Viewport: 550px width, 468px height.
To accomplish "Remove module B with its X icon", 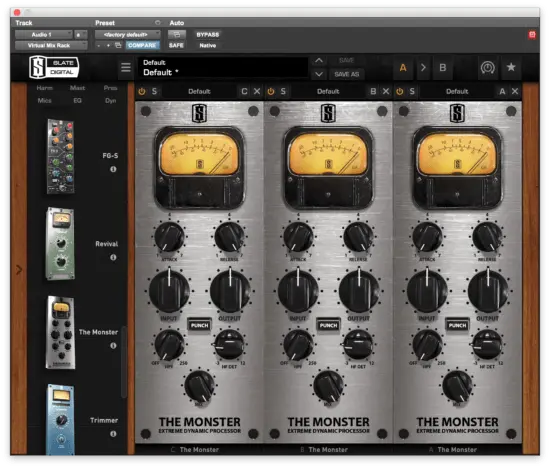I will tap(386, 91).
